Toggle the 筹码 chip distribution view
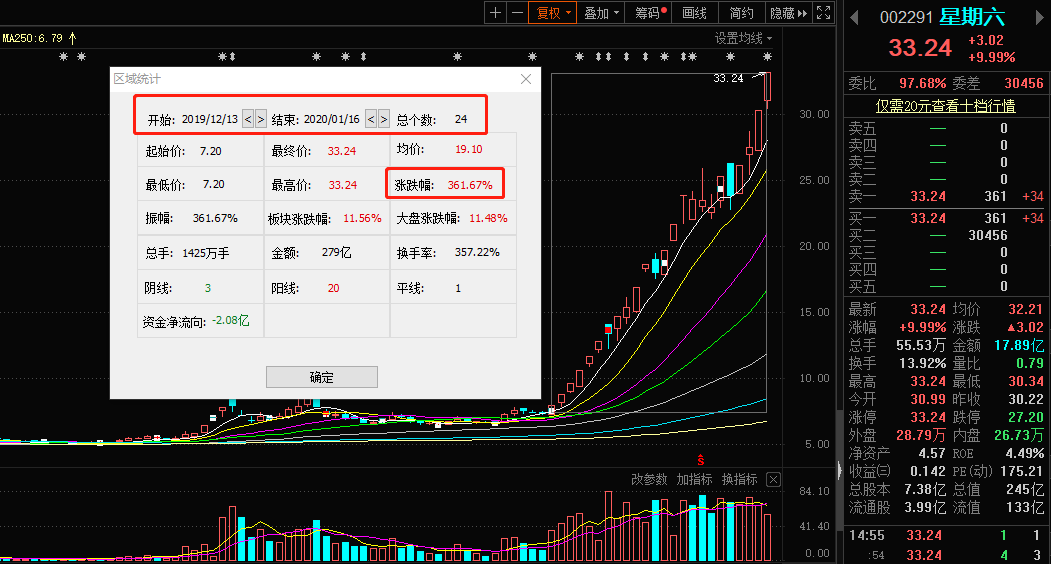The width and height of the screenshot is (1051, 564). (x=649, y=13)
